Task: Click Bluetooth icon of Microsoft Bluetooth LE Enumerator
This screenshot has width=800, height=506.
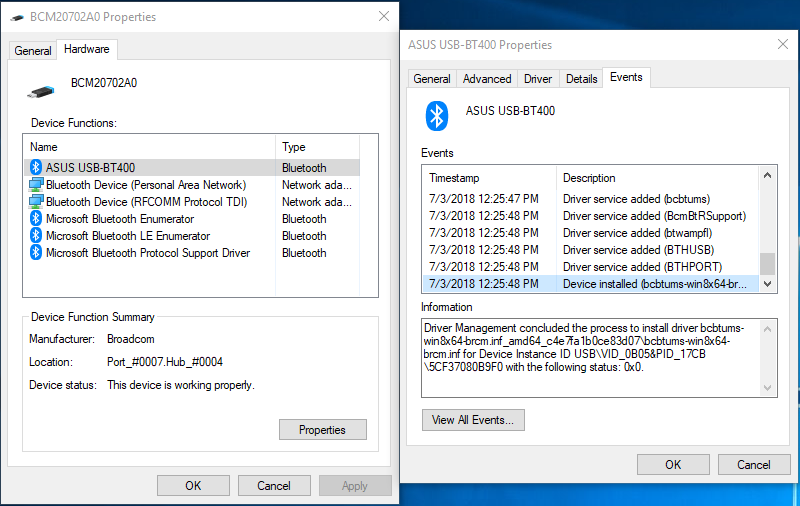Action: (x=36, y=236)
